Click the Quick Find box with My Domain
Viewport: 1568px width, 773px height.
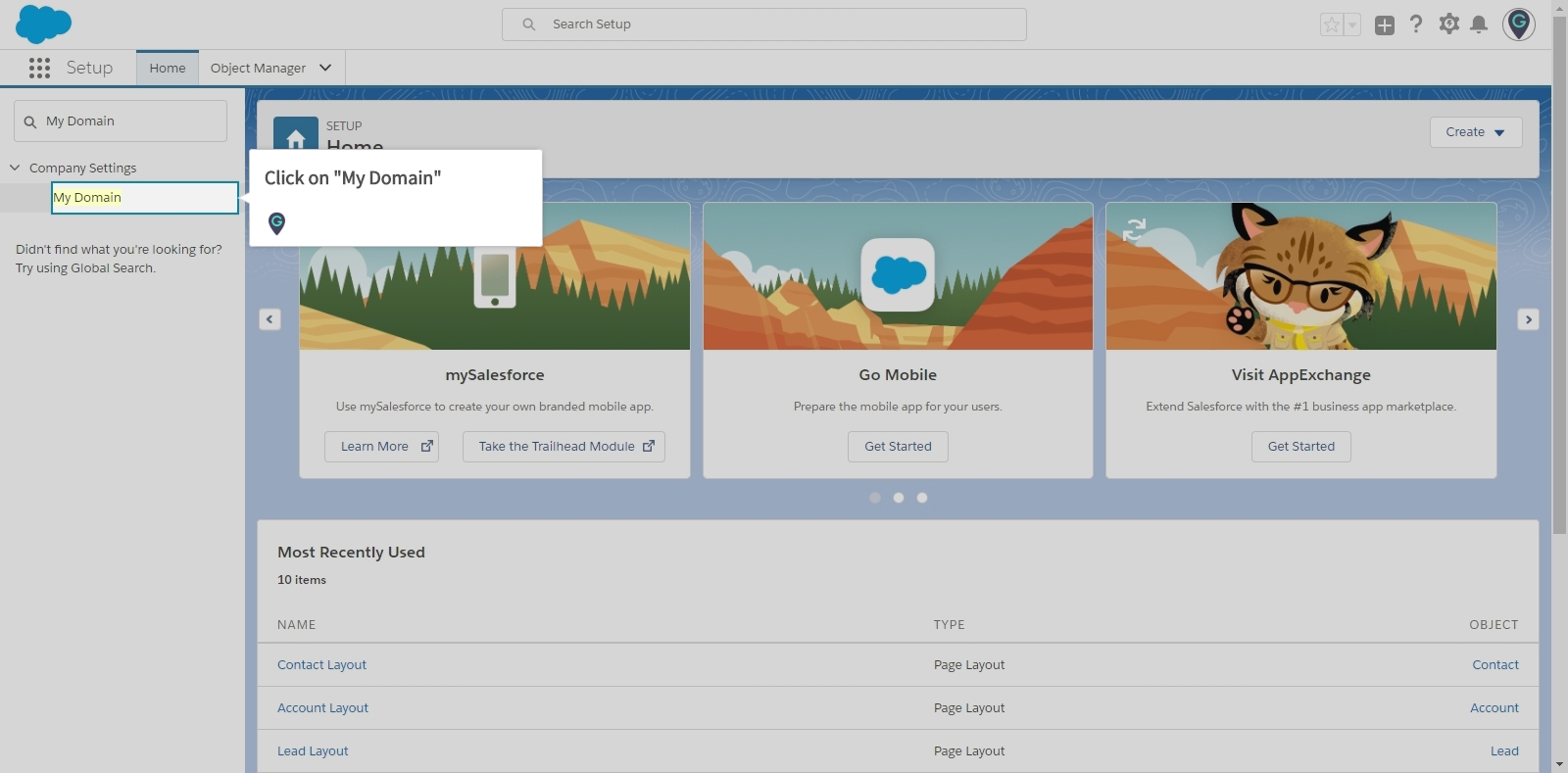click(x=121, y=121)
